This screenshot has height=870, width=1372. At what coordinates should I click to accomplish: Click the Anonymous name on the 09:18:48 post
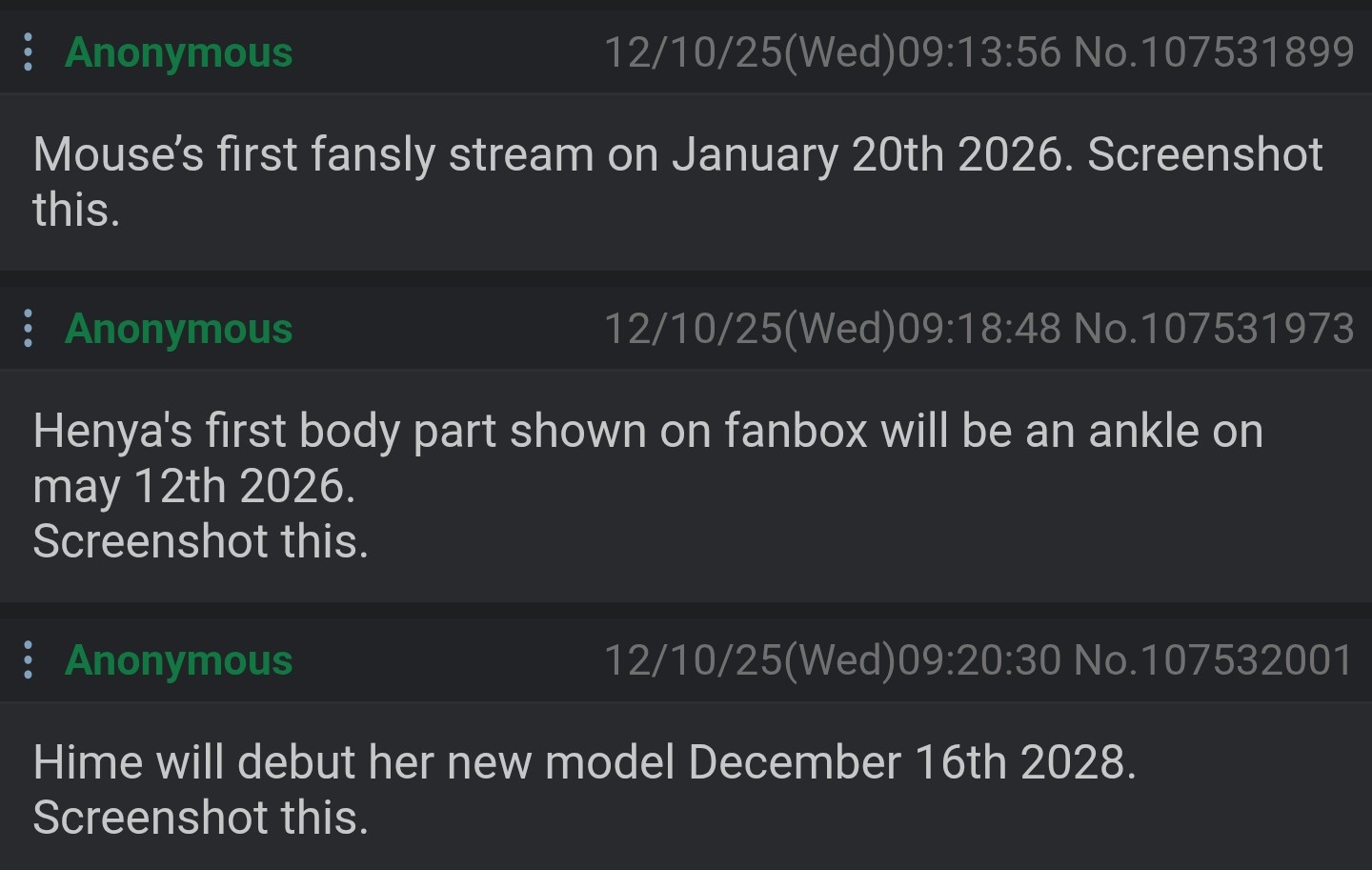178,329
